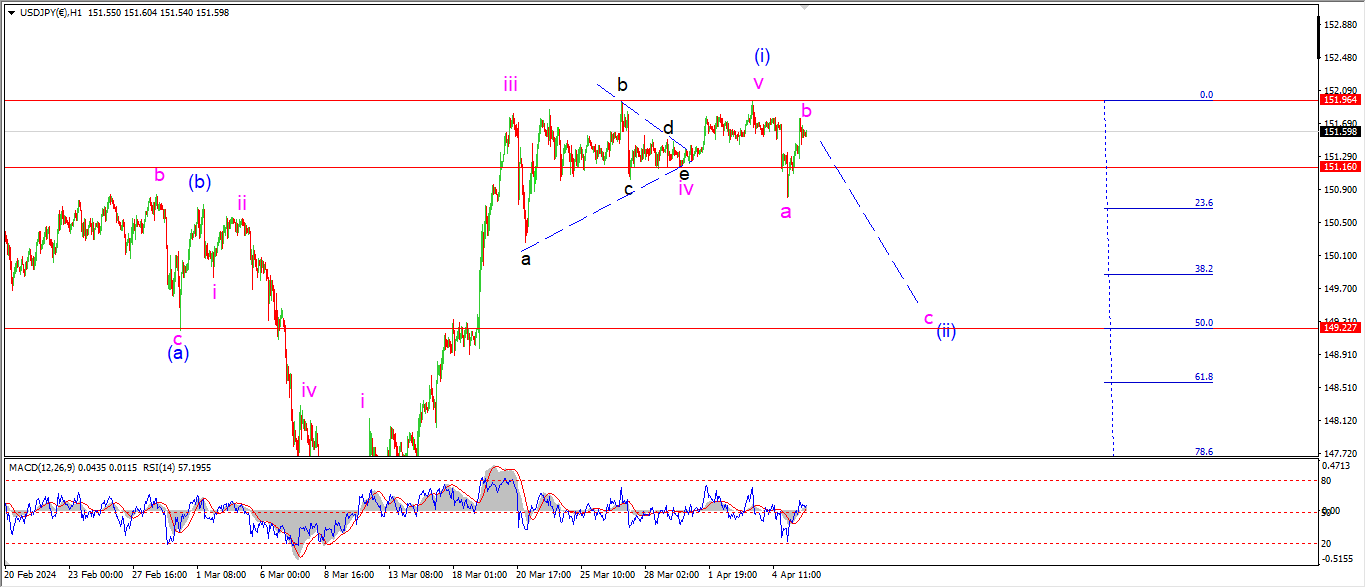Click the Fibonacci 38.2 level label
The height and width of the screenshot is (588, 1366).
click(1203, 269)
